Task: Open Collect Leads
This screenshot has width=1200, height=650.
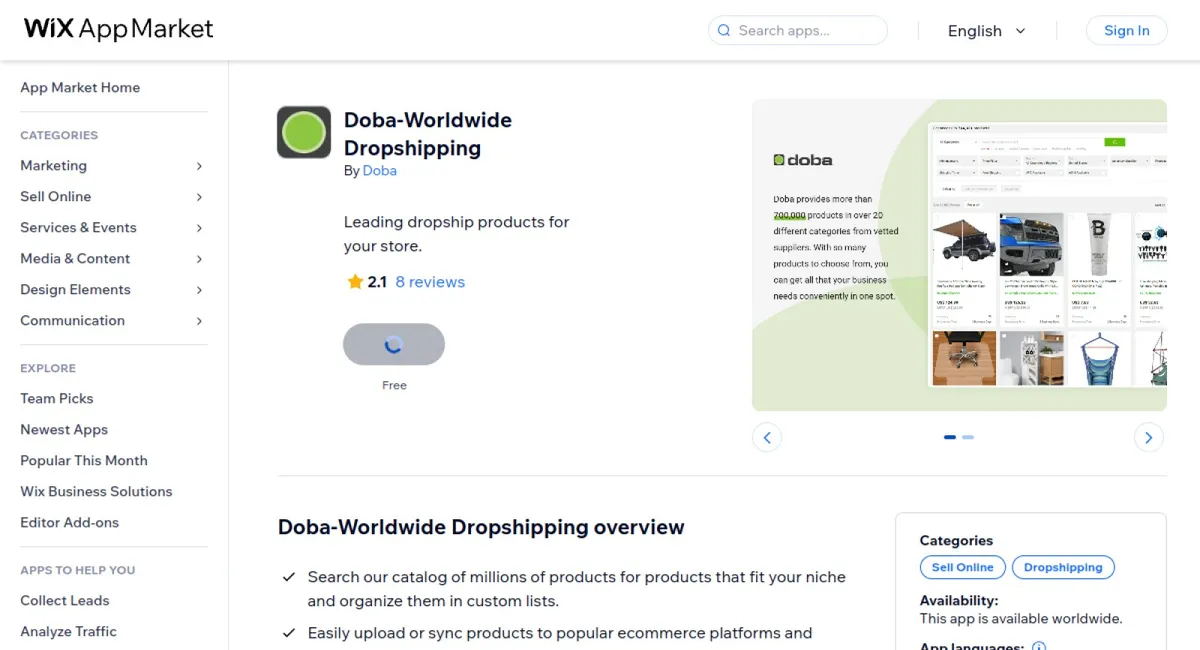Action: coord(65,600)
